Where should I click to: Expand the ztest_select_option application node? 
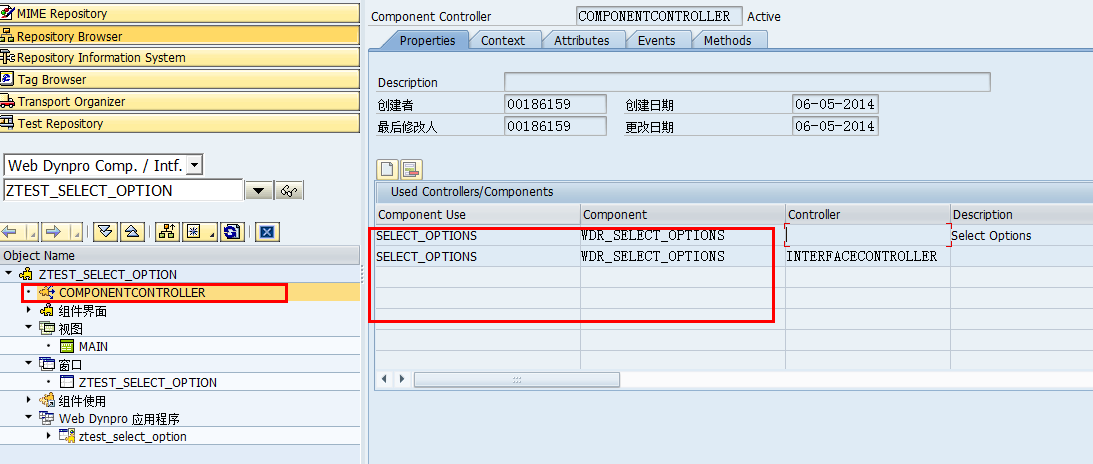click(48, 435)
